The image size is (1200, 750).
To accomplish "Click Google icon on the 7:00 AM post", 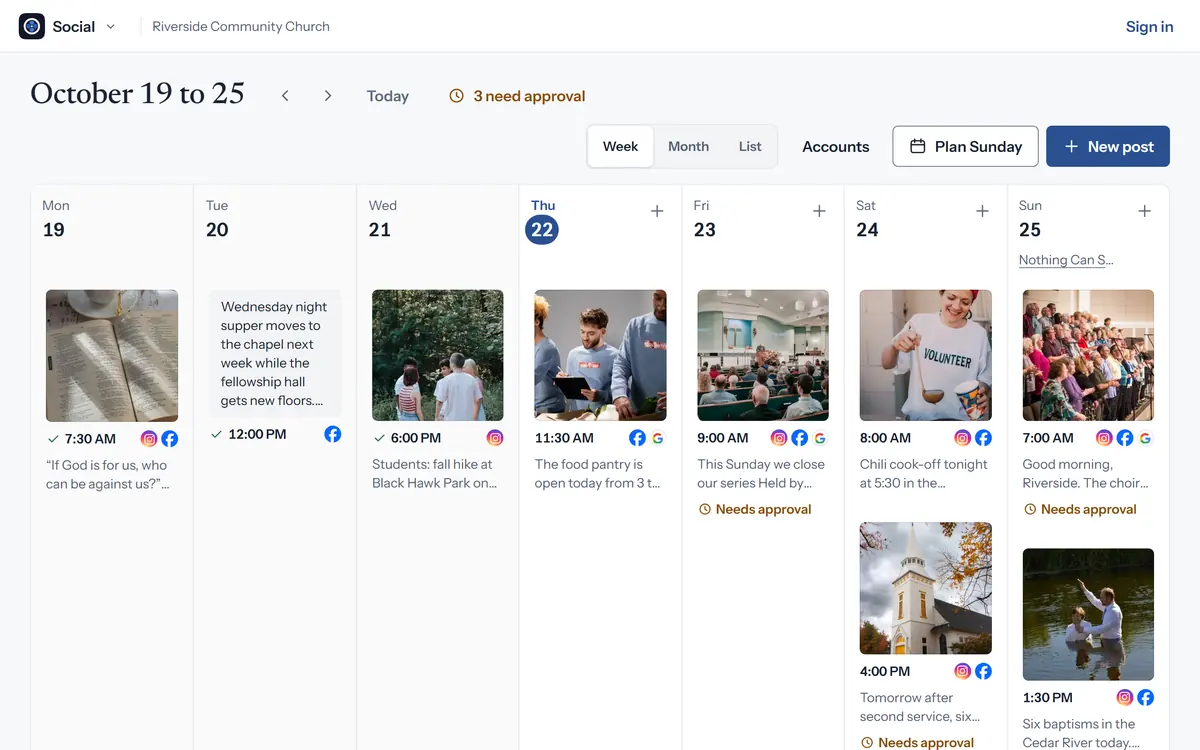I will click(x=1146, y=438).
